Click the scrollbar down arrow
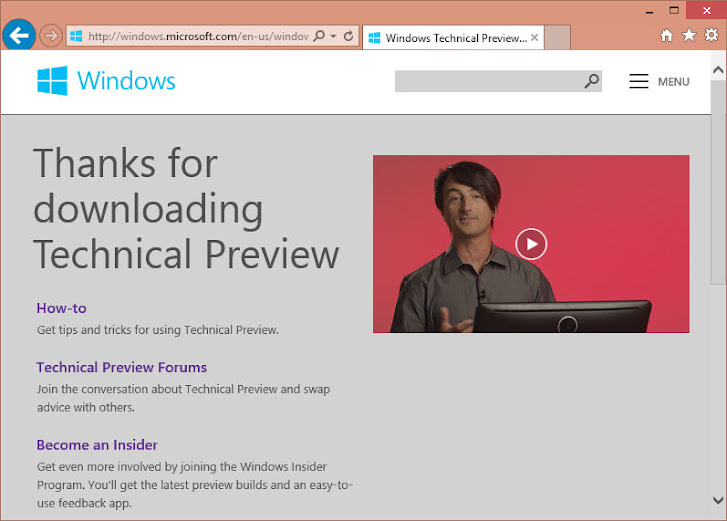Screen dimensions: 727x521 point(718,501)
